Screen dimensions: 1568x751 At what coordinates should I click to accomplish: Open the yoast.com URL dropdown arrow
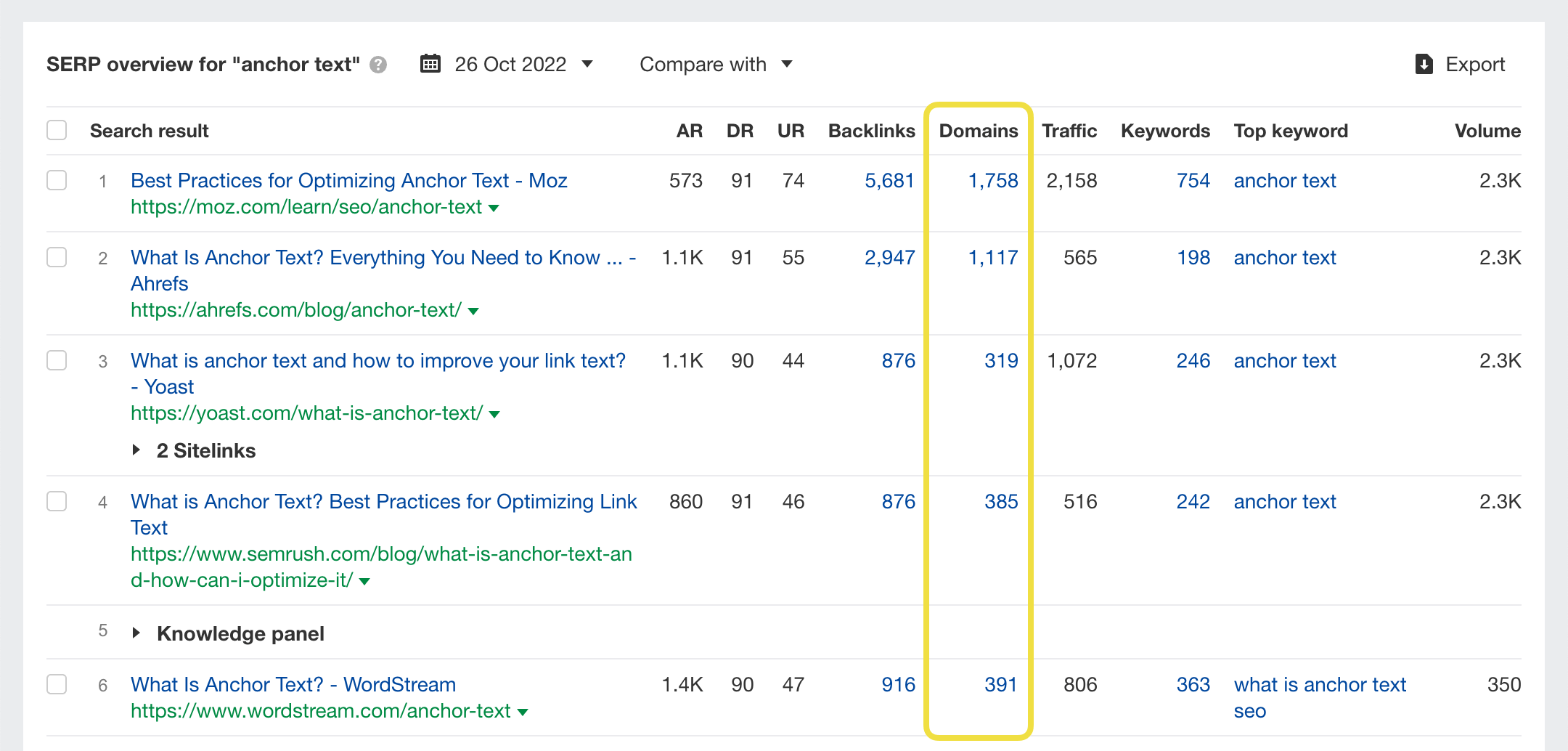pos(495,415)
